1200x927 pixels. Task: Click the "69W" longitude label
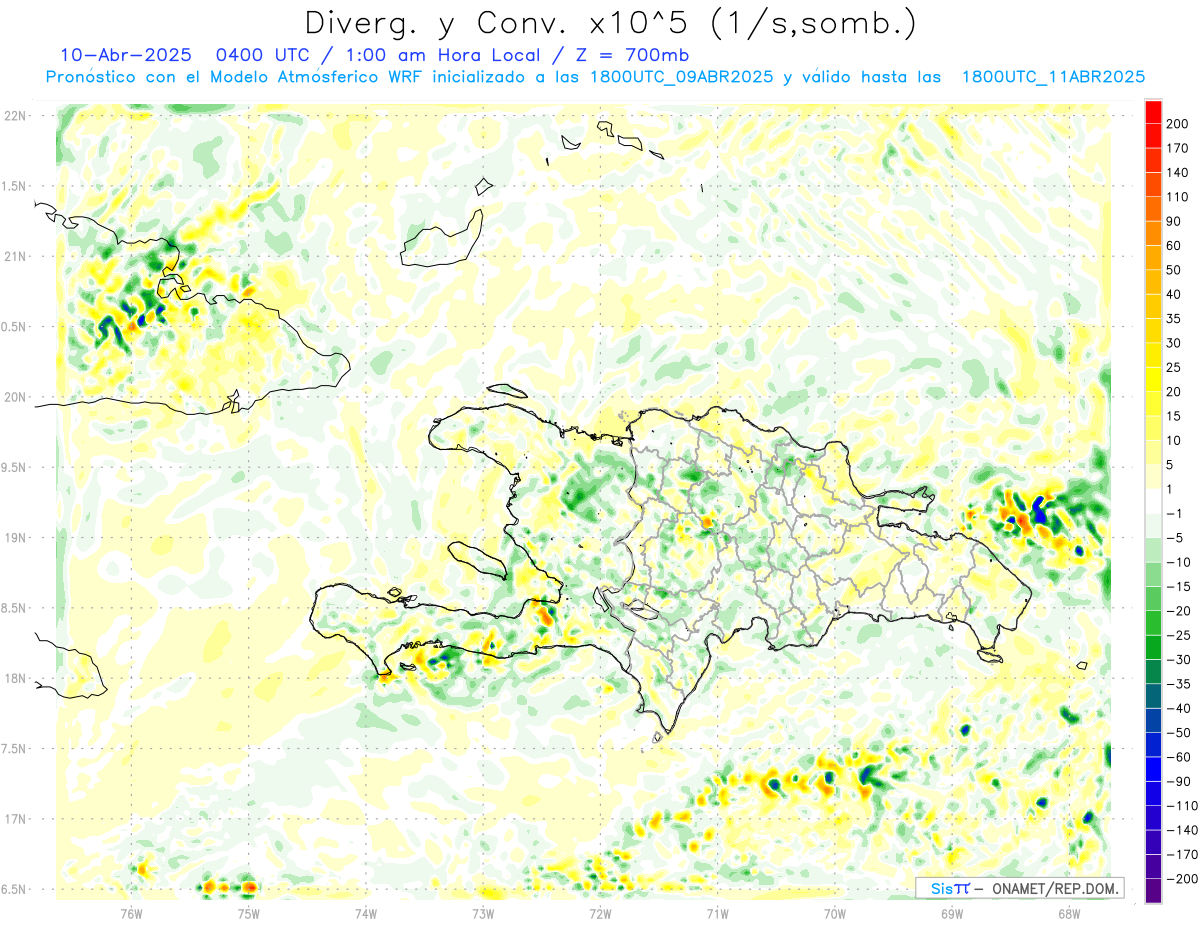click(x=952, y=913)
